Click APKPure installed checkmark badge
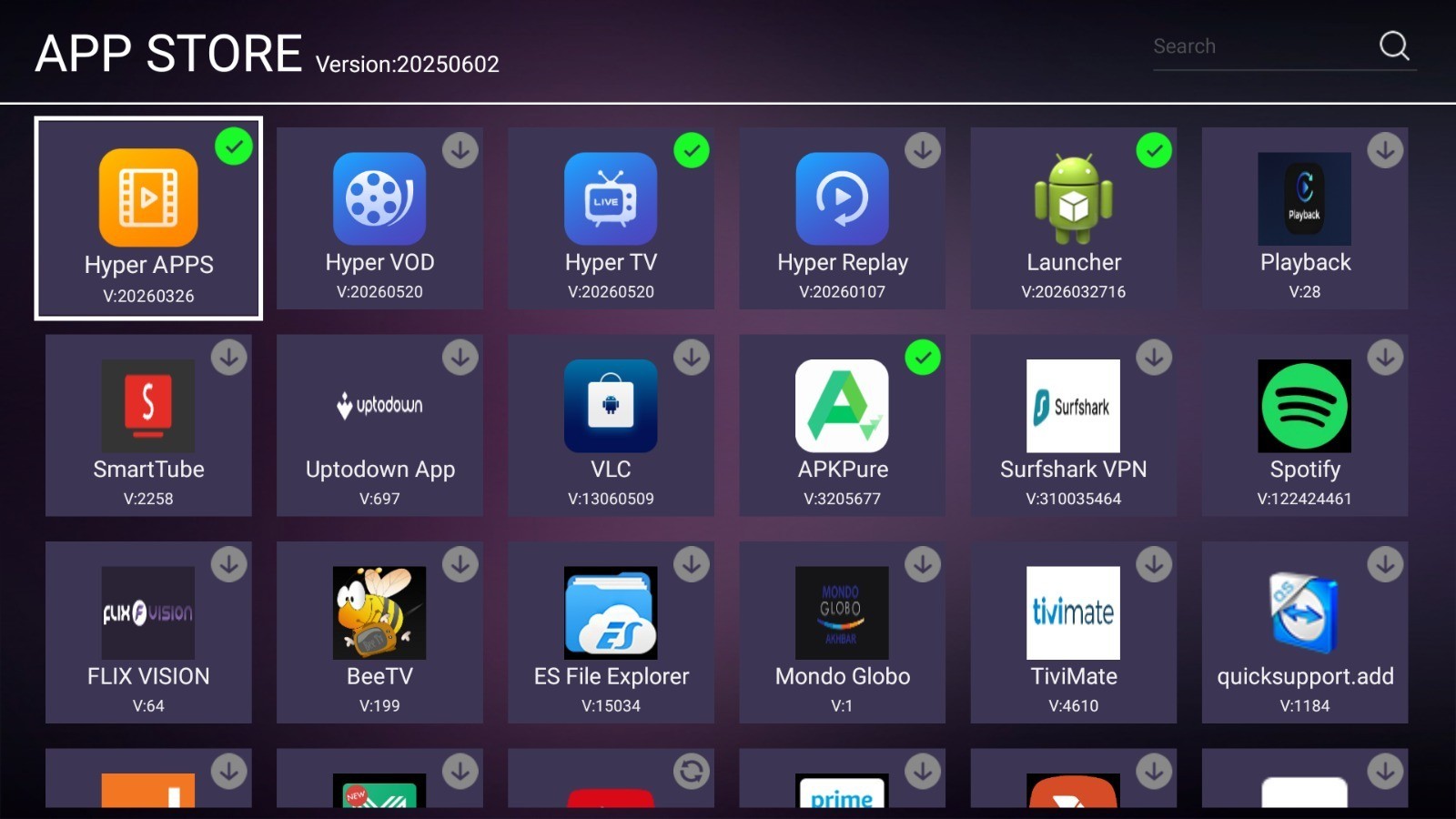This screenshot has width=1456, height=819. 923,358
